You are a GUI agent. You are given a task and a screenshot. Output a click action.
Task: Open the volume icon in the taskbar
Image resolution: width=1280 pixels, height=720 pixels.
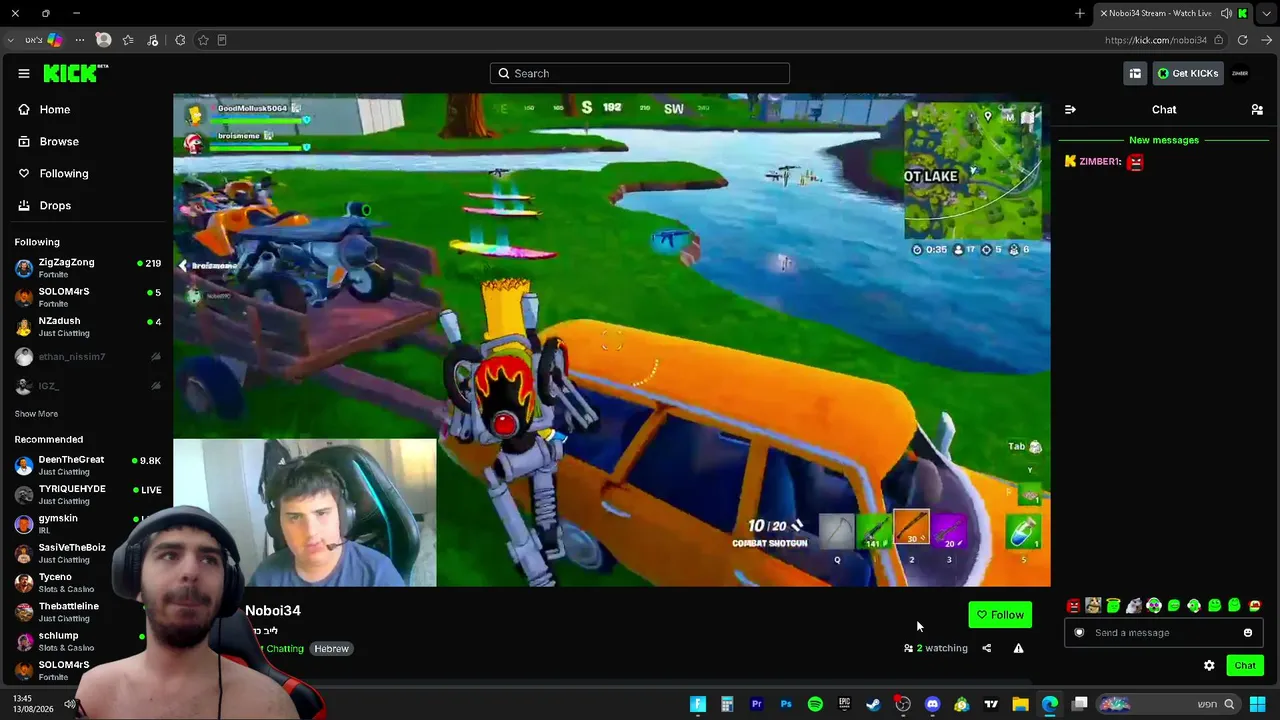[x=70, y=704]
